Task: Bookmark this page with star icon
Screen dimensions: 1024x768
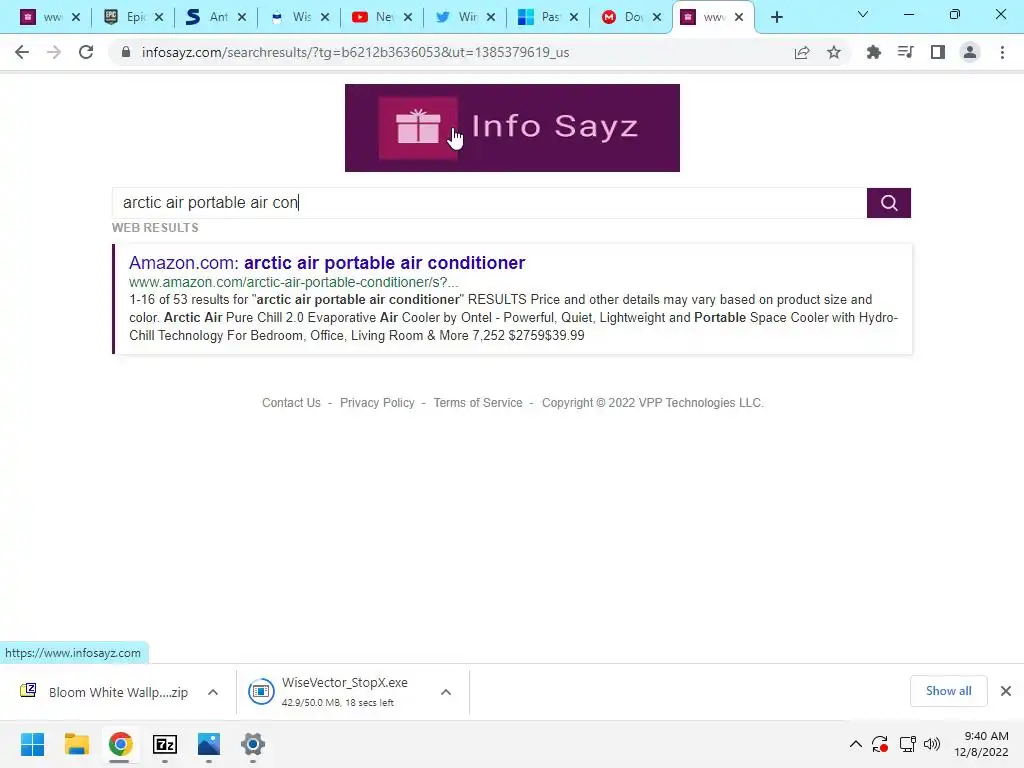Action: 834,52
